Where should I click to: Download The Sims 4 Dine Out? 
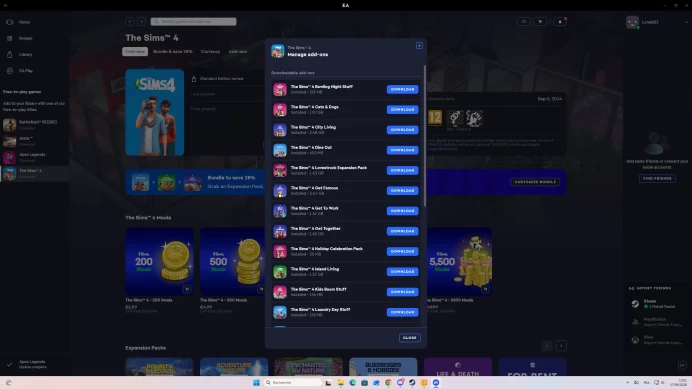[x=402, y=150]
